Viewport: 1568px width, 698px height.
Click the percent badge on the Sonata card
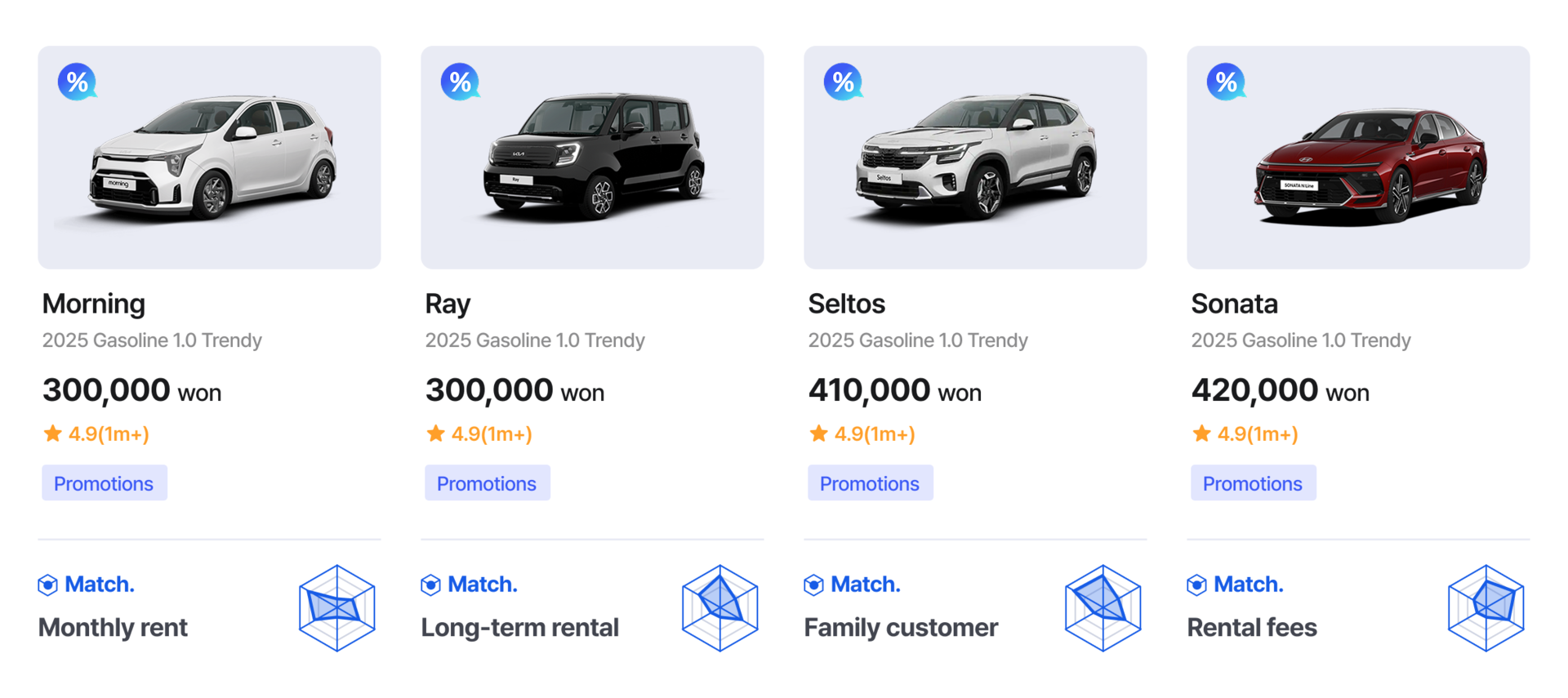(x=1226, y=82)
